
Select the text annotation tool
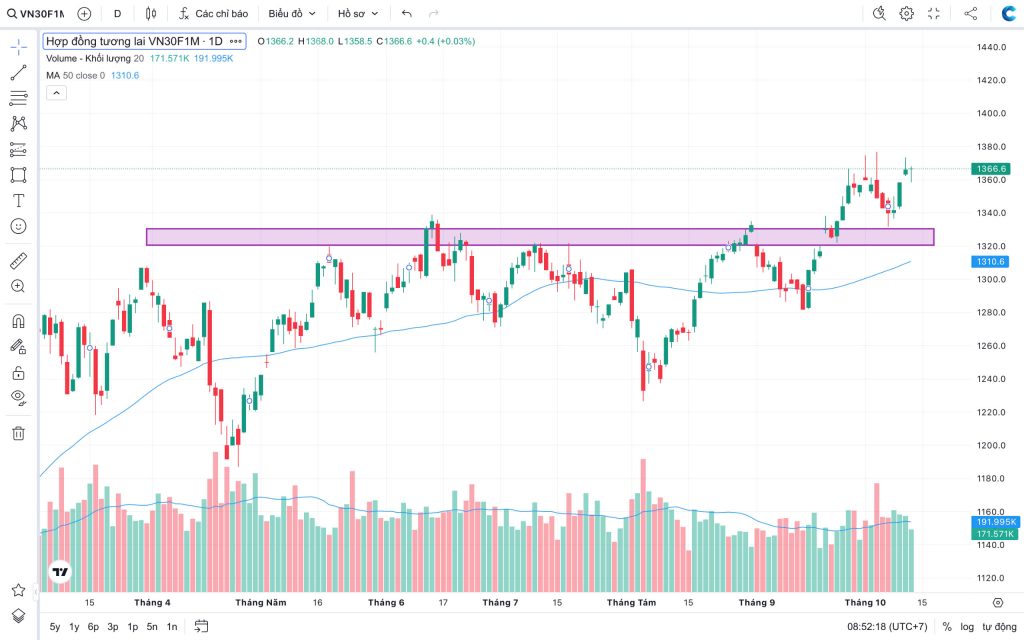tap(18, 200)
